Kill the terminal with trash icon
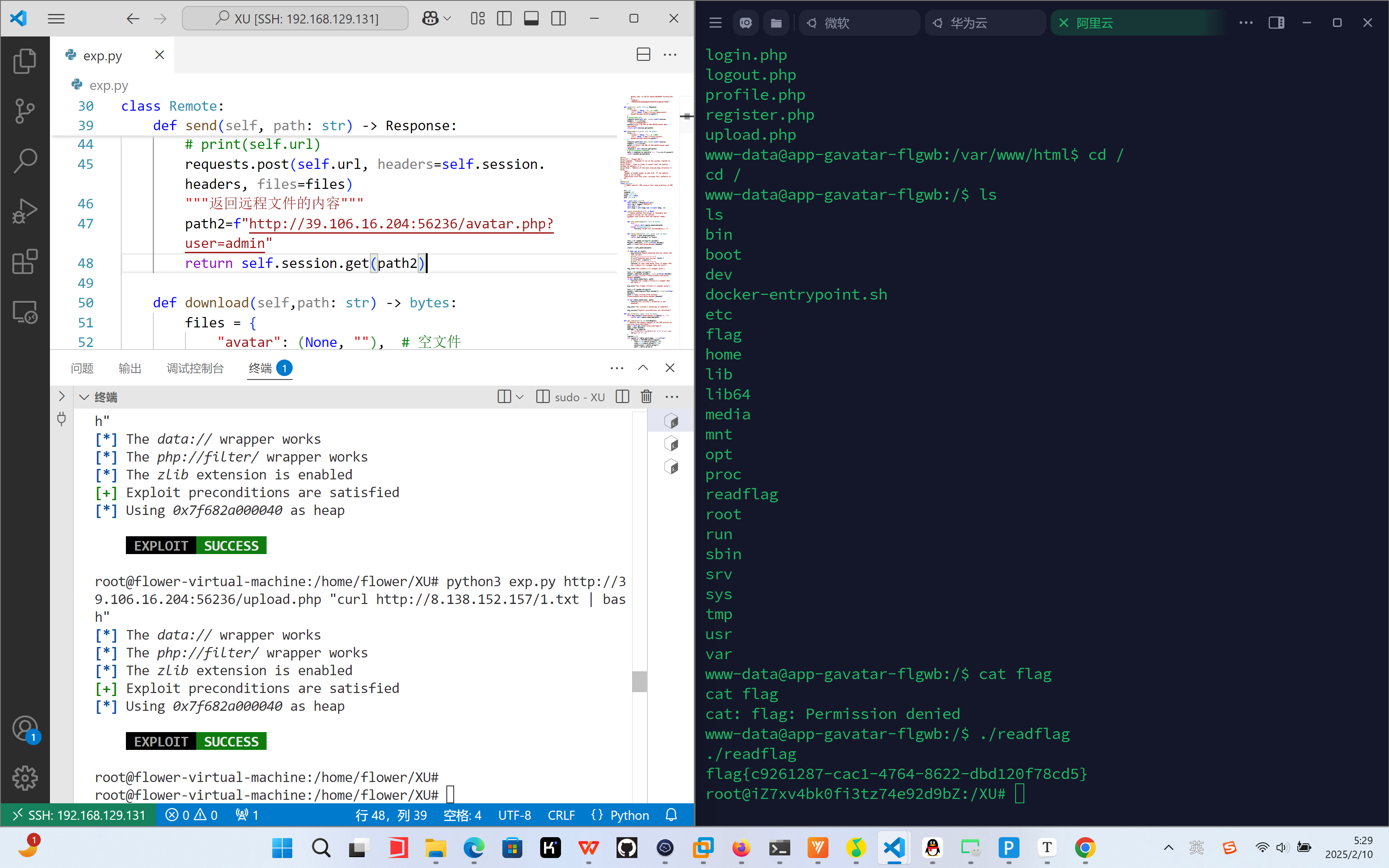1389x868 pixels. point(646,397)
